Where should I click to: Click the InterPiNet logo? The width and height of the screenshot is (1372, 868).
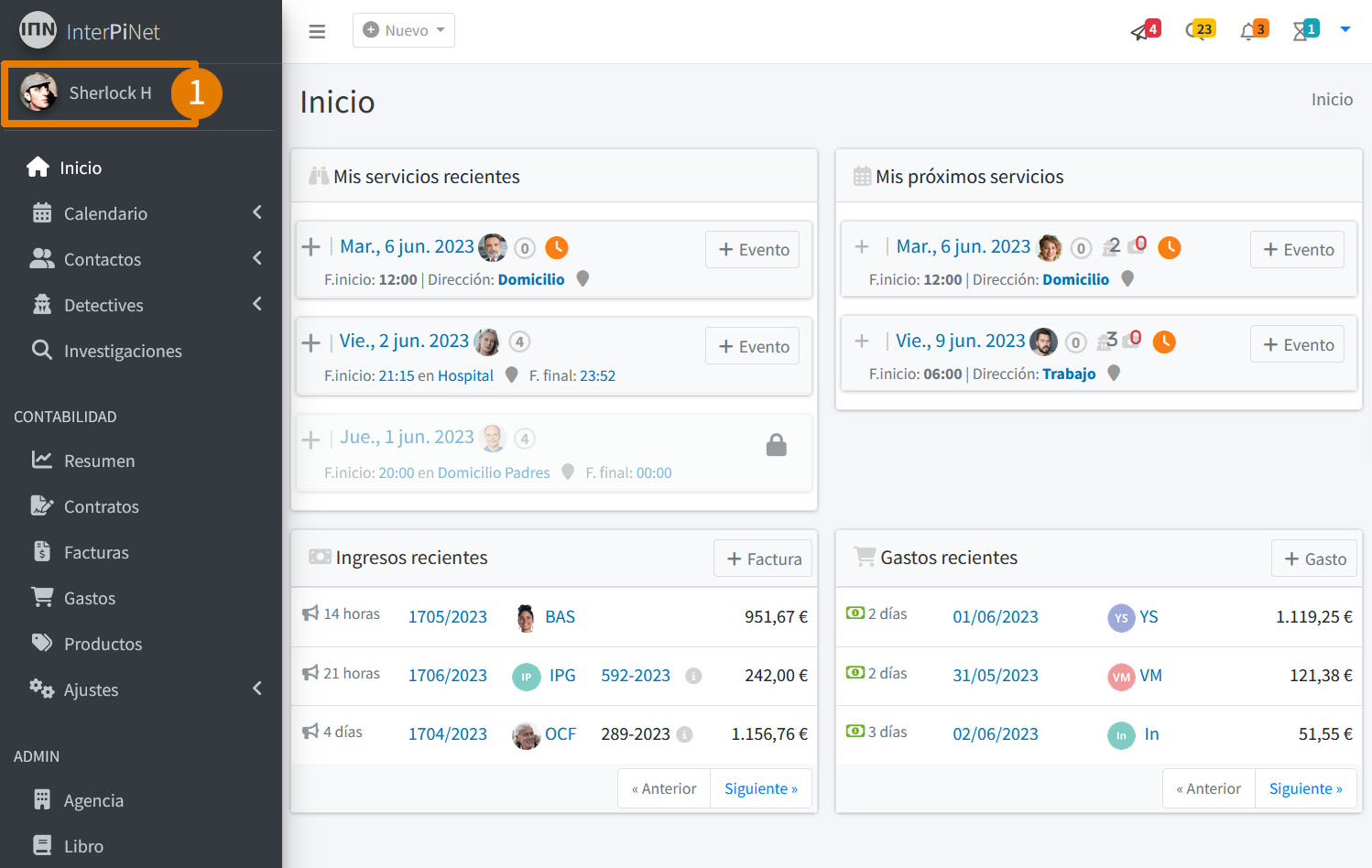[90, 31]
